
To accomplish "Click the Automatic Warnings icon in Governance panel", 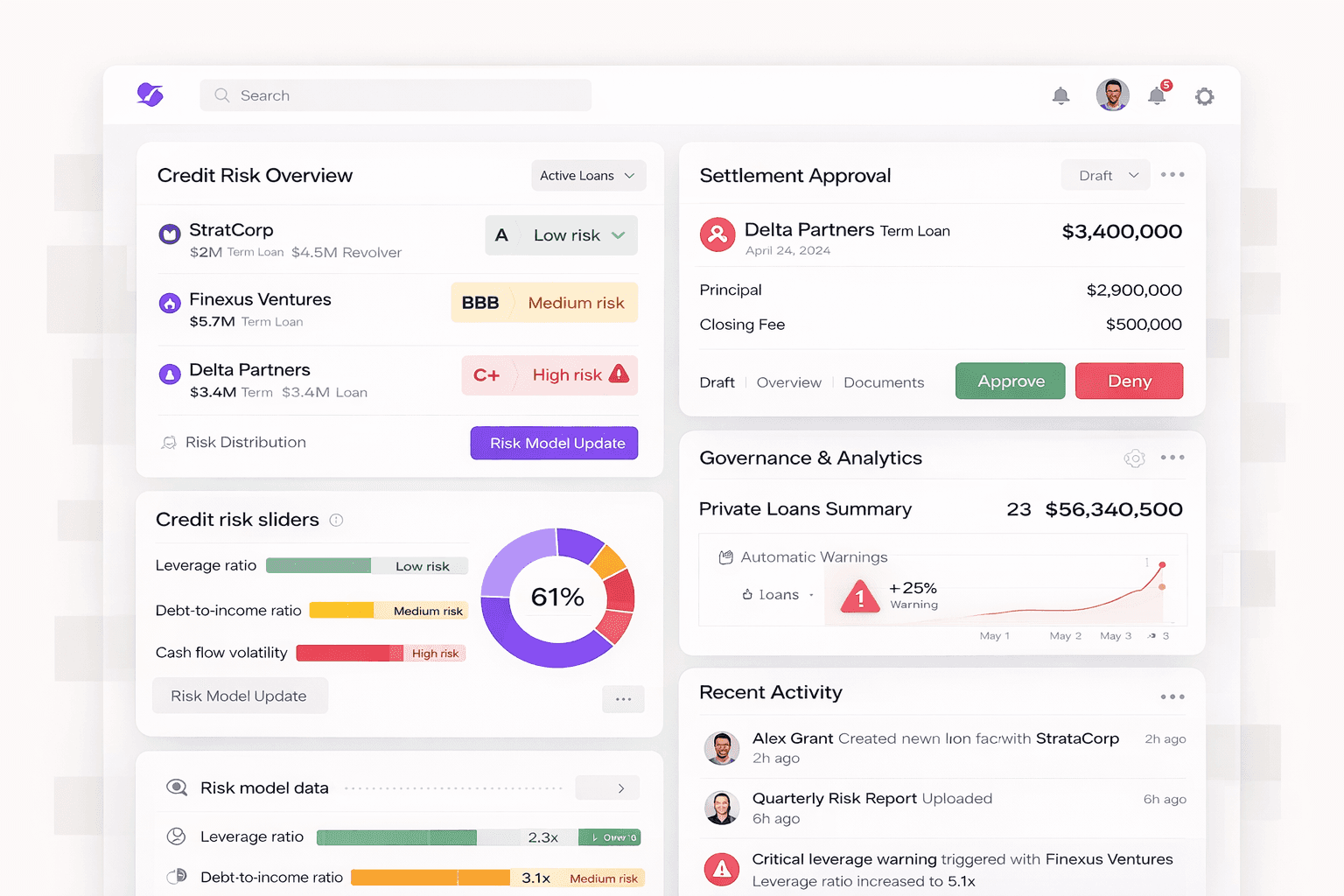I will coord(725,556).
